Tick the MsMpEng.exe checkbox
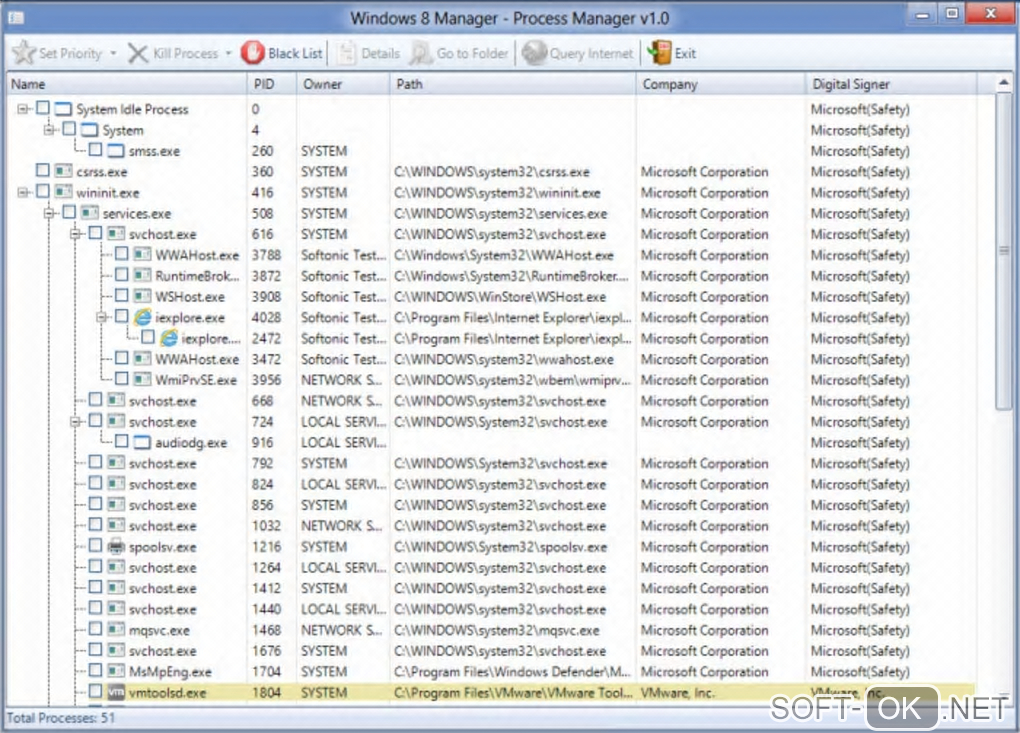Image resolution: width=1020 pixels, height=733 pixels. point(96,670)
